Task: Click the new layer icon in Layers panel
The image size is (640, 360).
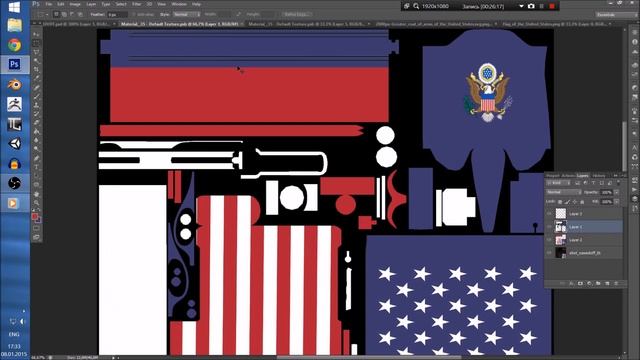Action: (x=607, y=283)
